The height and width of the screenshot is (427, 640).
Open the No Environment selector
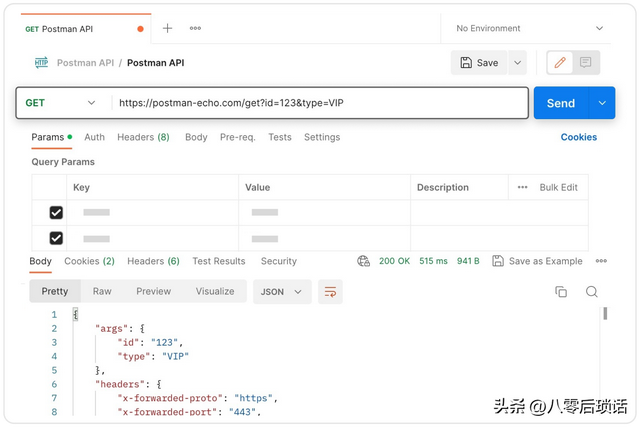529,28
